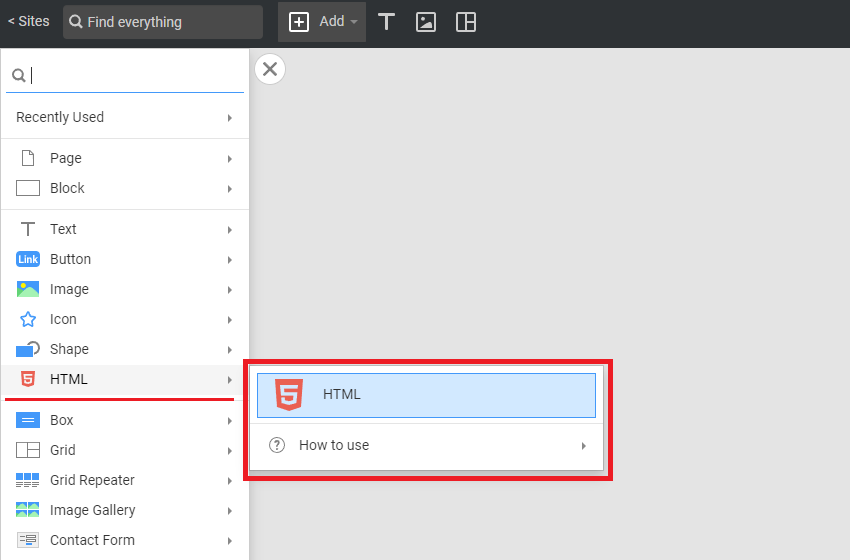Click the blue Box icon
Screen dimensions: 850x560
28,420
